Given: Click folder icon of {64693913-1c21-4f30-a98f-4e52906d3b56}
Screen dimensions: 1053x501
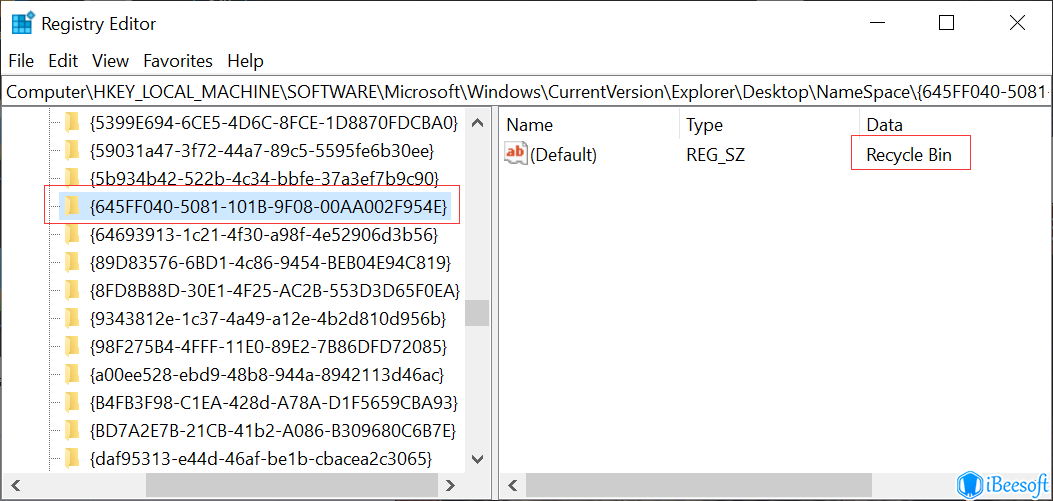Looking at the screenshot, I should [x=72, y=234].
